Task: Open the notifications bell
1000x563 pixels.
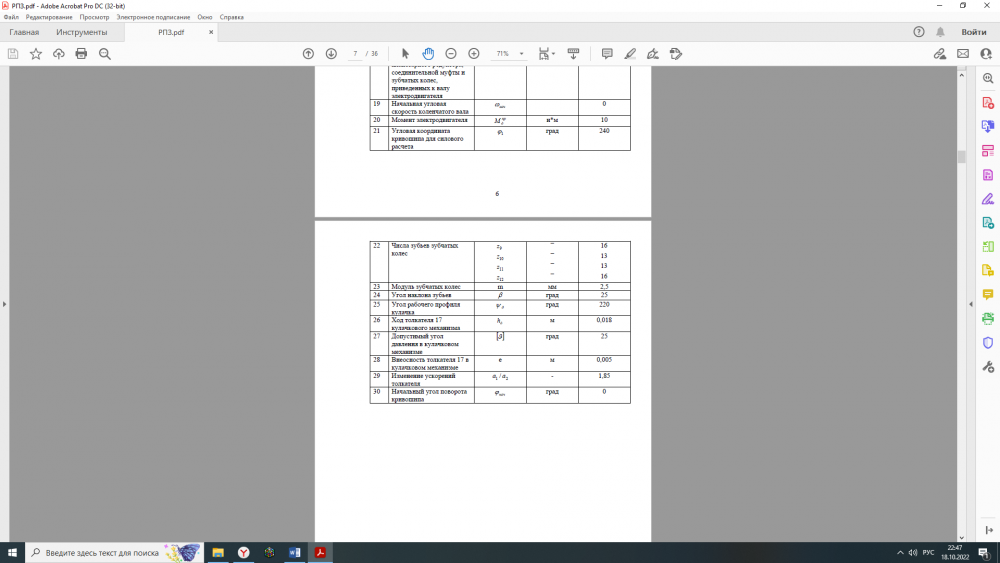Action: pyautogui.click(x=940, y=32)
